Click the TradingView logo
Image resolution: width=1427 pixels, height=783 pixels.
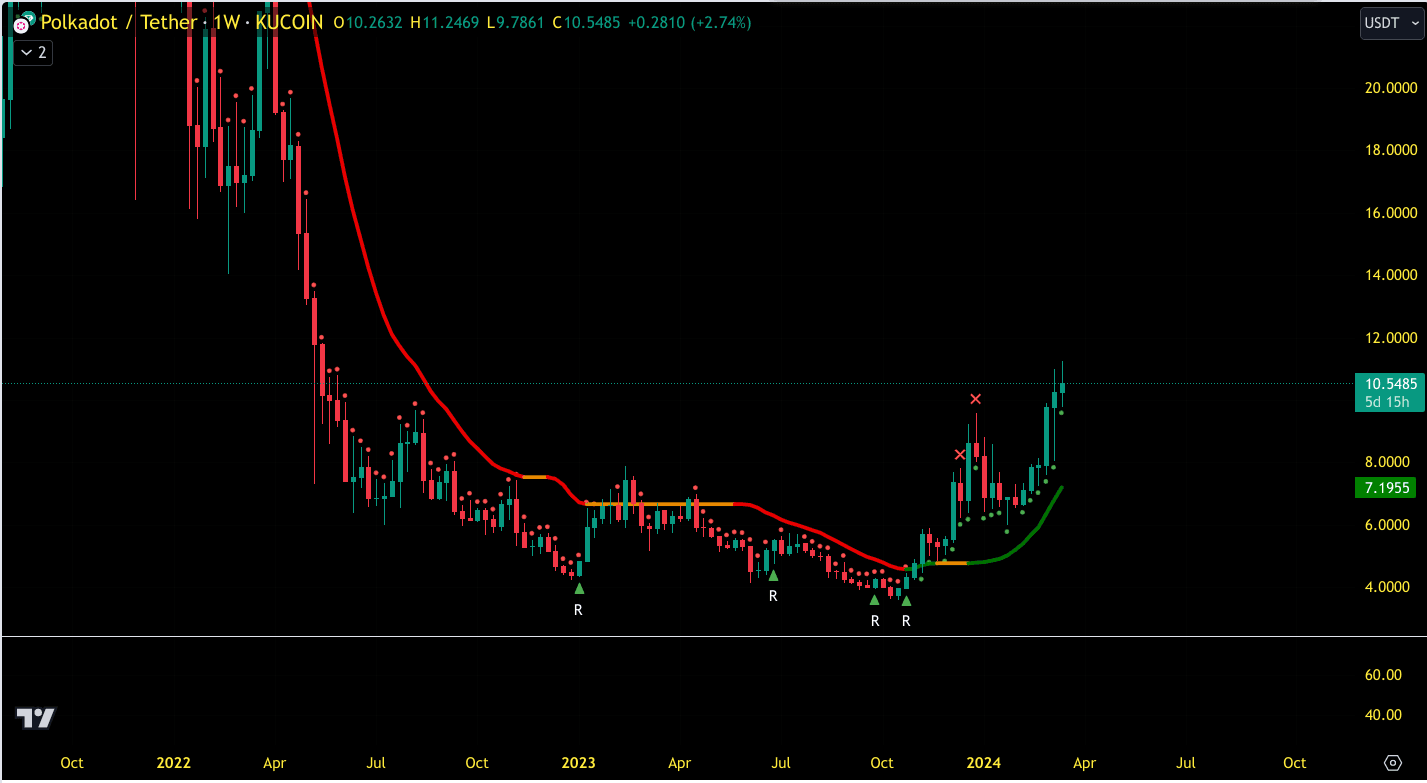pyautogui.click(x=36, y=717)
